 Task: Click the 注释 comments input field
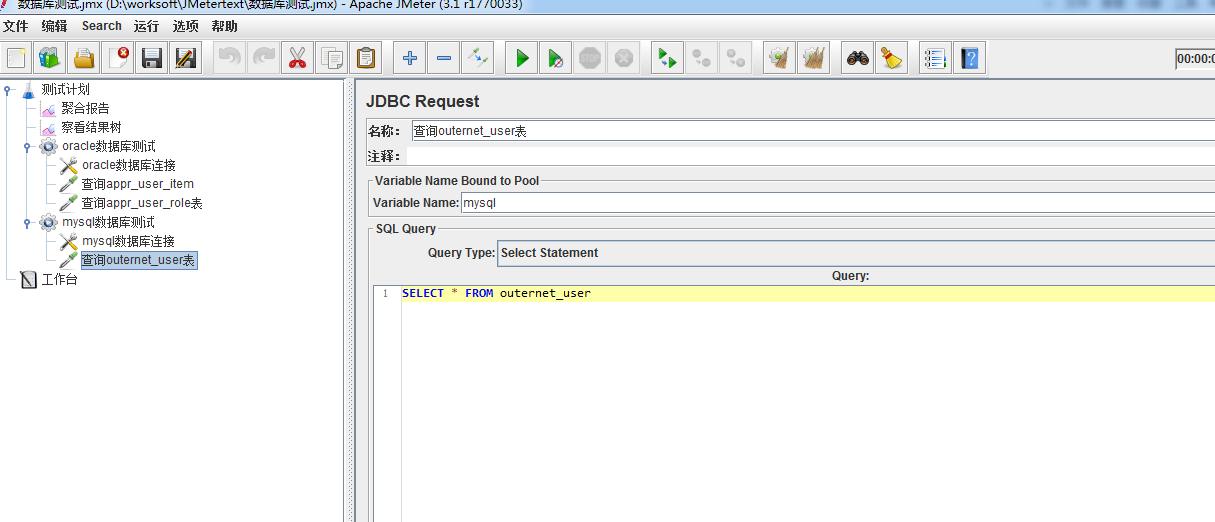point(810,156)
